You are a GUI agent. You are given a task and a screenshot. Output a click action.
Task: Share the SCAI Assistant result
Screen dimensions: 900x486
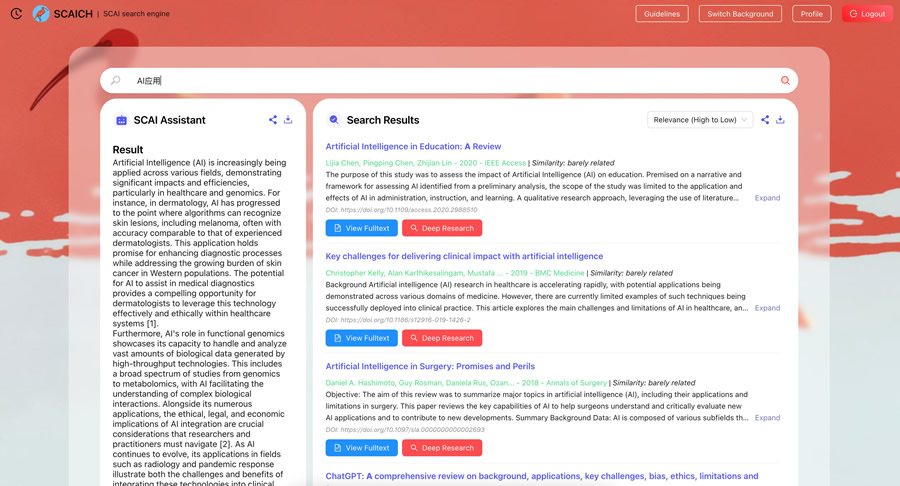tap(273, 120)
